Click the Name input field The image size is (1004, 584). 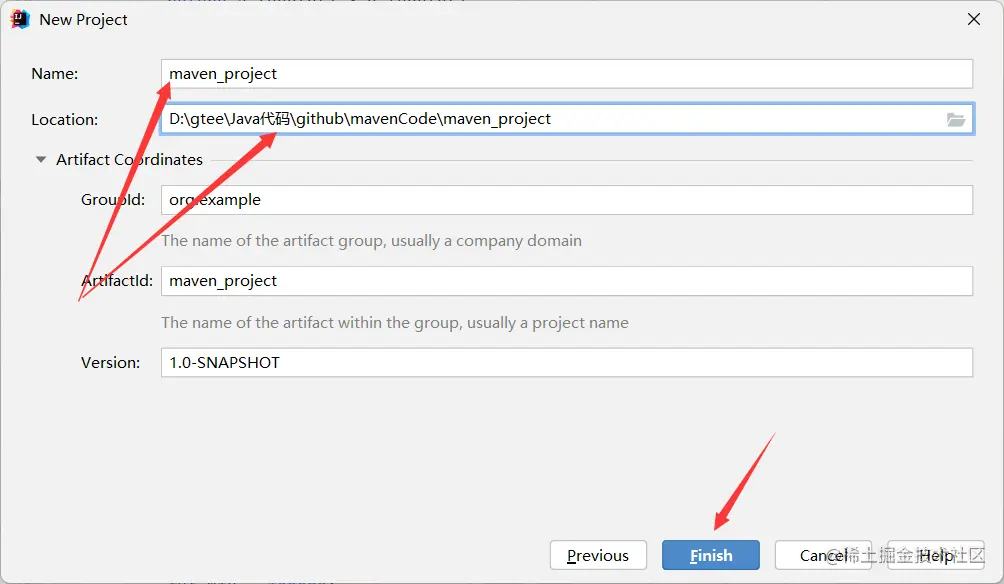pyautogui.click(x=567, y=74)
